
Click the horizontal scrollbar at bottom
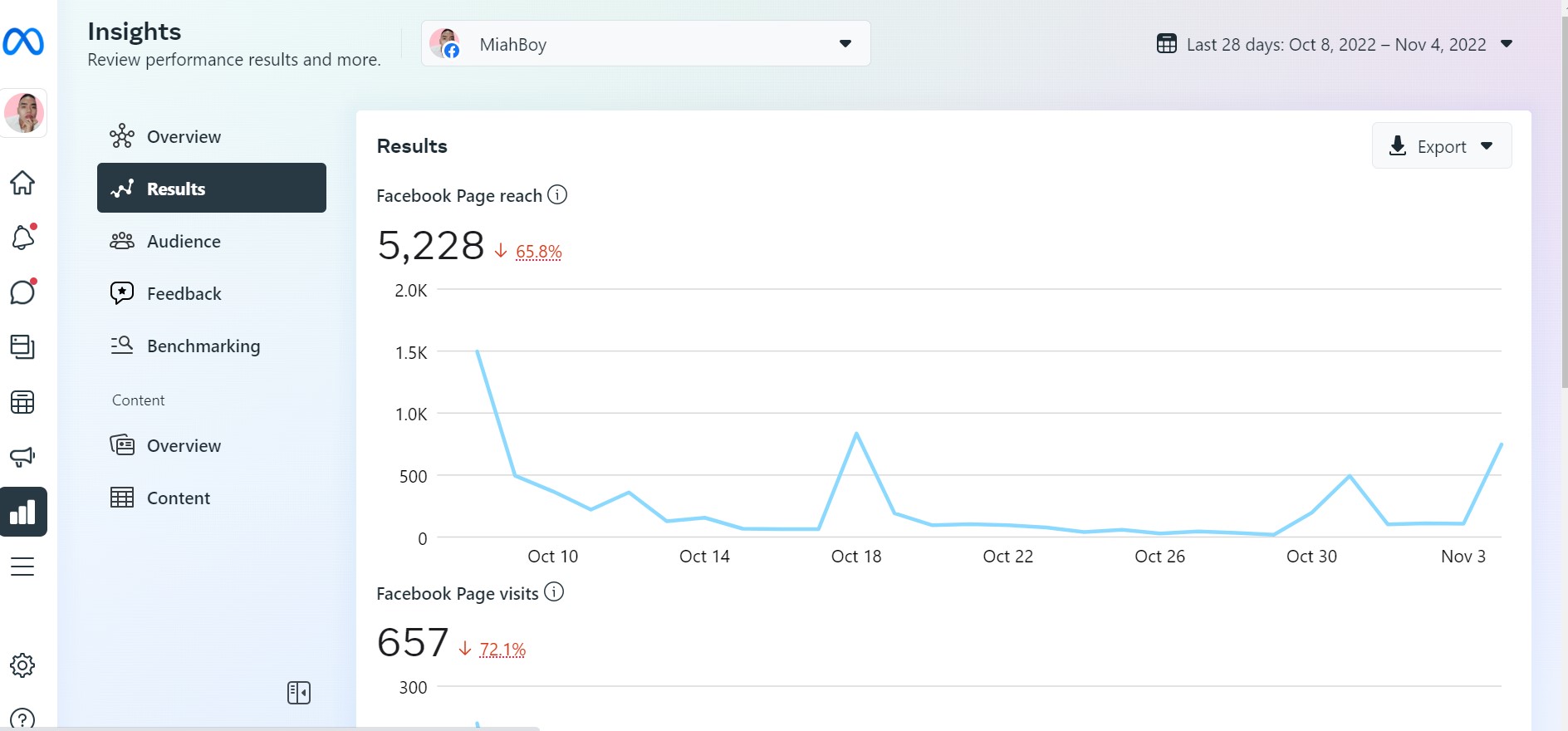pyautogui.click(x=270, y=729)
